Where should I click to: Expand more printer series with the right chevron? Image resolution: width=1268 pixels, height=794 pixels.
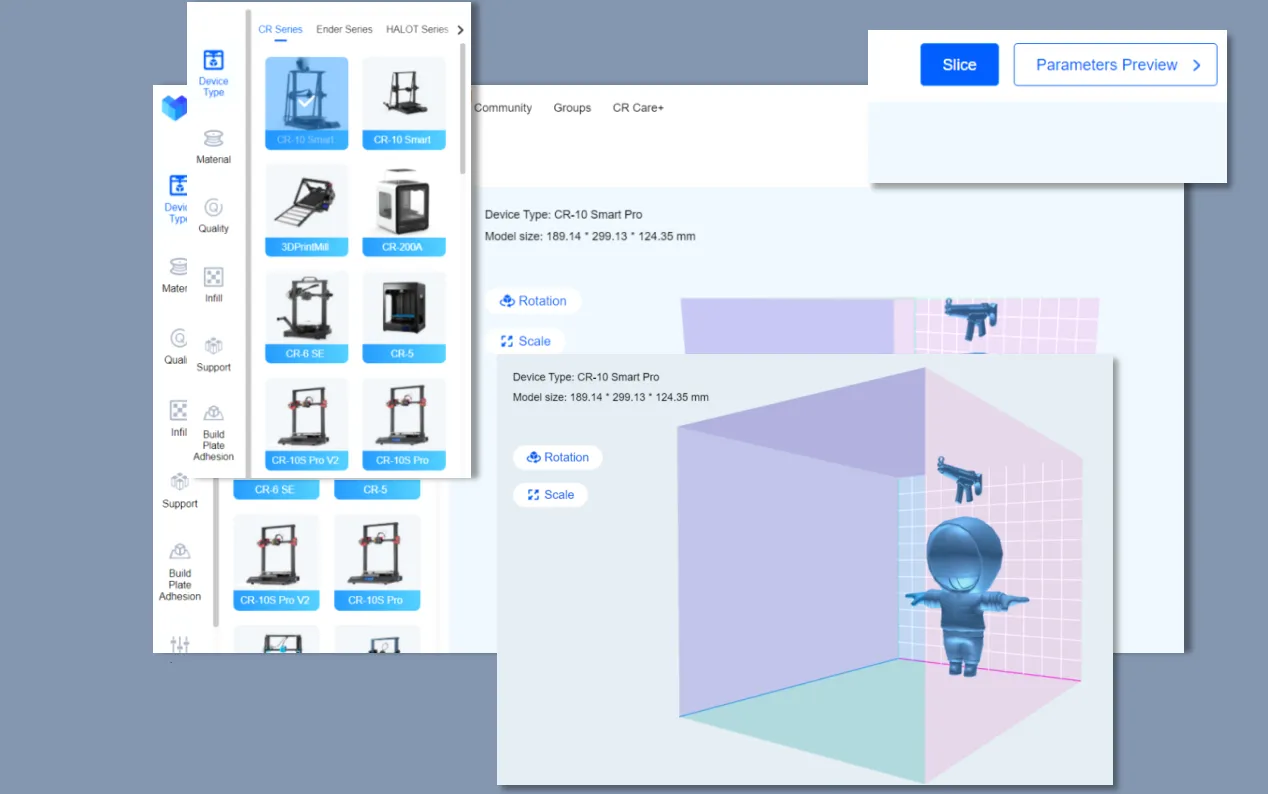tap(460, 30)
